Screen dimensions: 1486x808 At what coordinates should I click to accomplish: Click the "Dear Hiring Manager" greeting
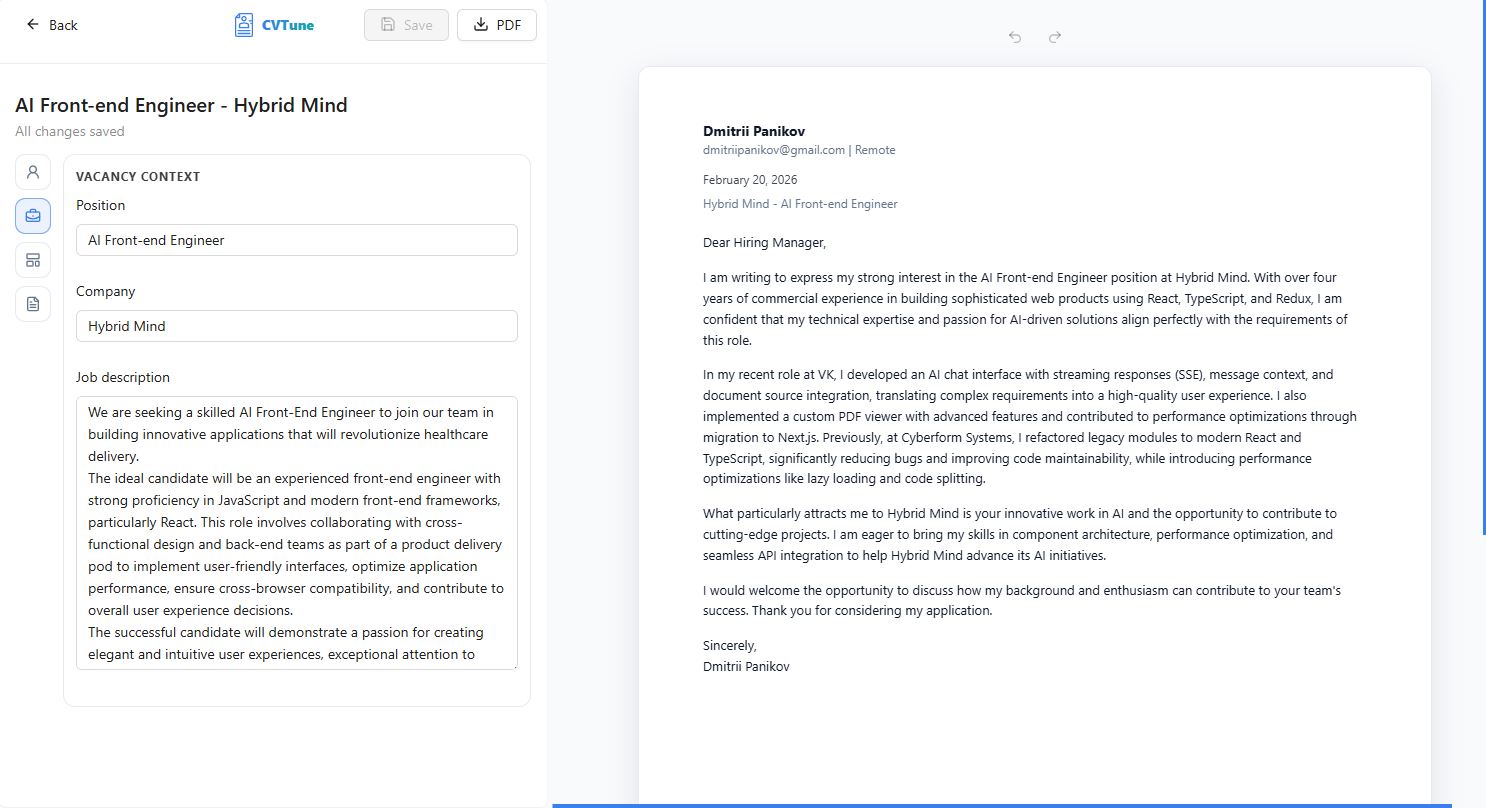coord(765,242)
